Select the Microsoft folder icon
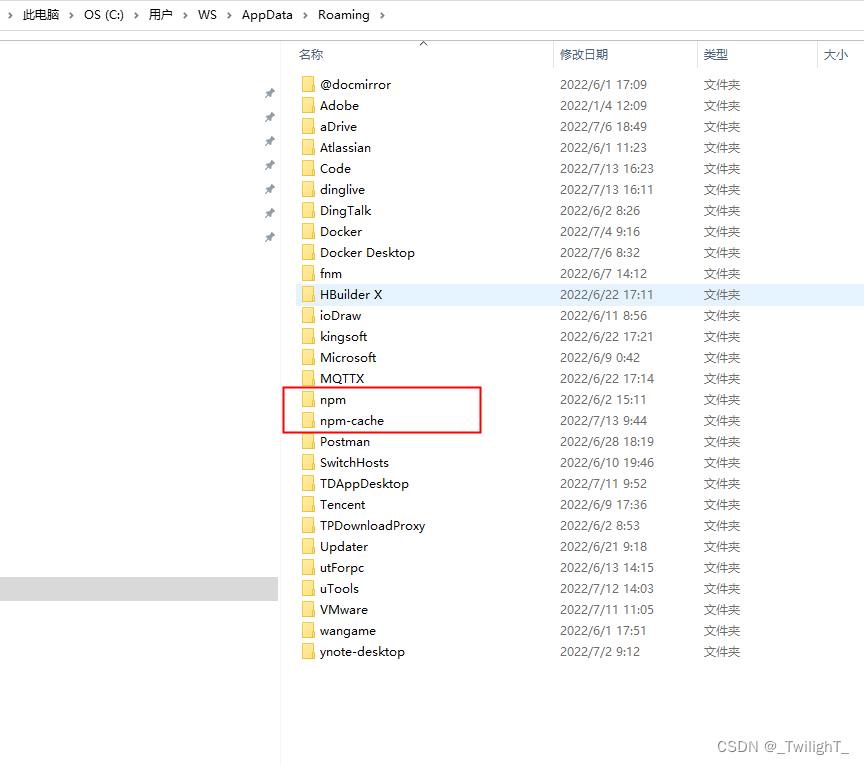The height and width of the screenshot is (765, 864). point(308,357)
